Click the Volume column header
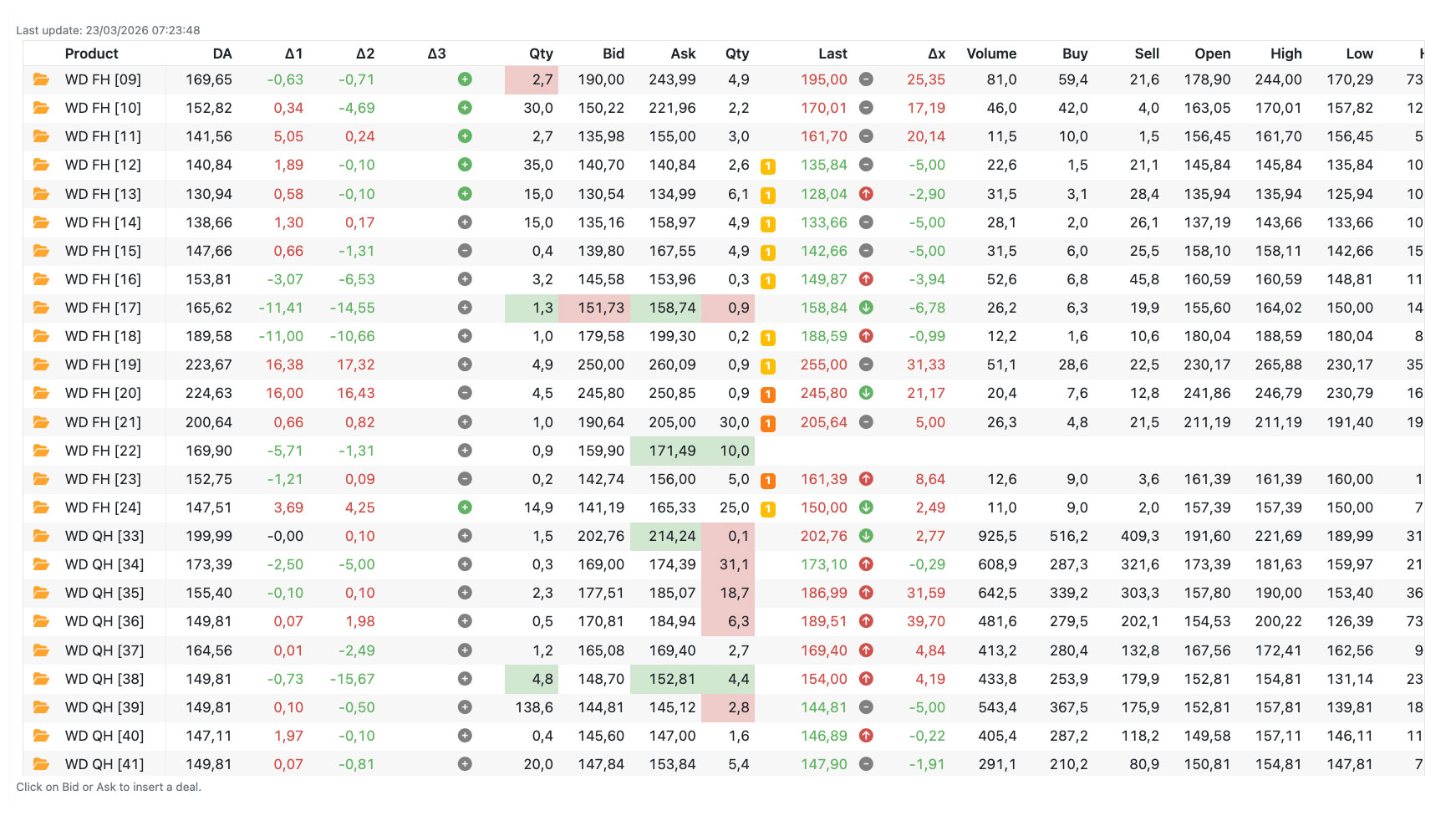The height and width of the screenshot is (821, 1456). point(991,54)
